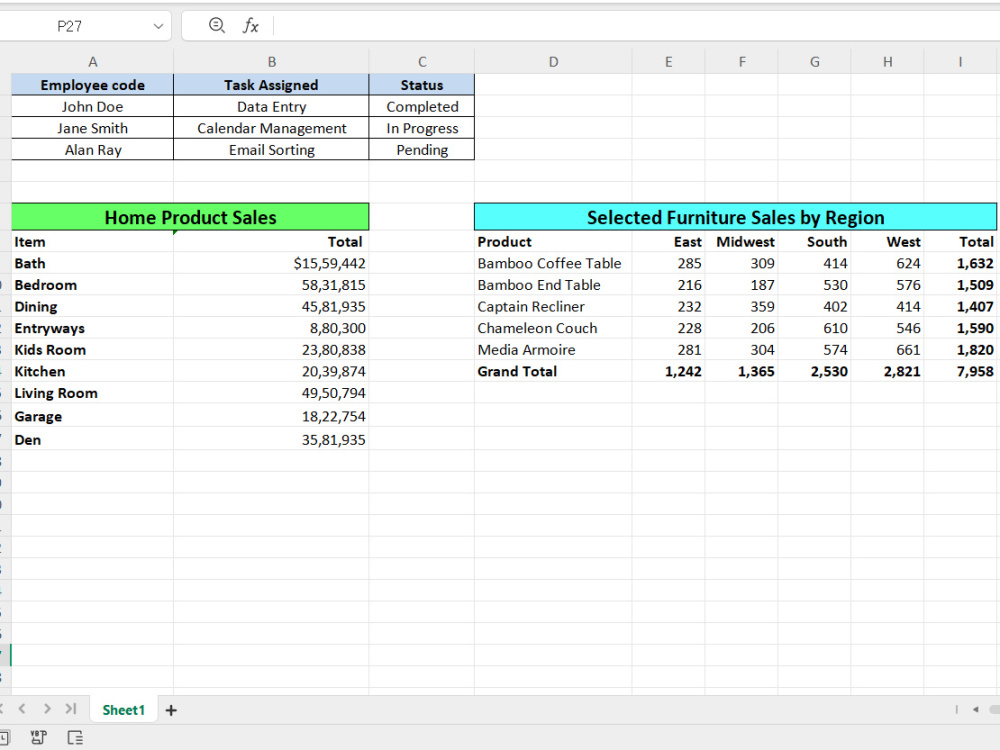1000x750 pixels.
Task: Click the West grand total 2,821 cell
Action: [x=887, y=371]
